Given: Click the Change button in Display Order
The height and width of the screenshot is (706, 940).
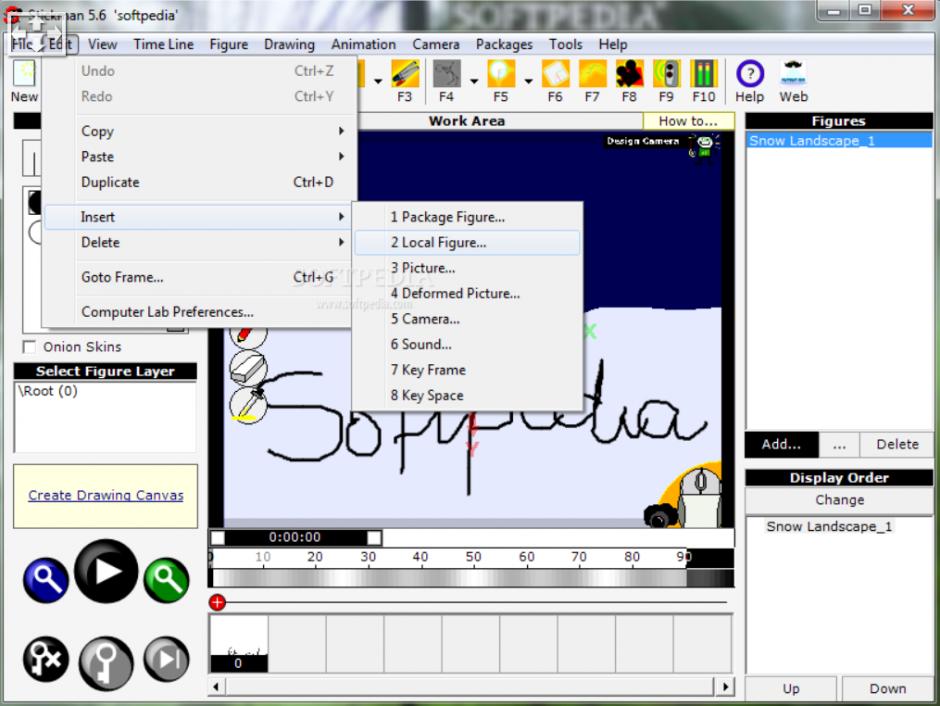Looking at the screenshot, I should click(839, 500).
